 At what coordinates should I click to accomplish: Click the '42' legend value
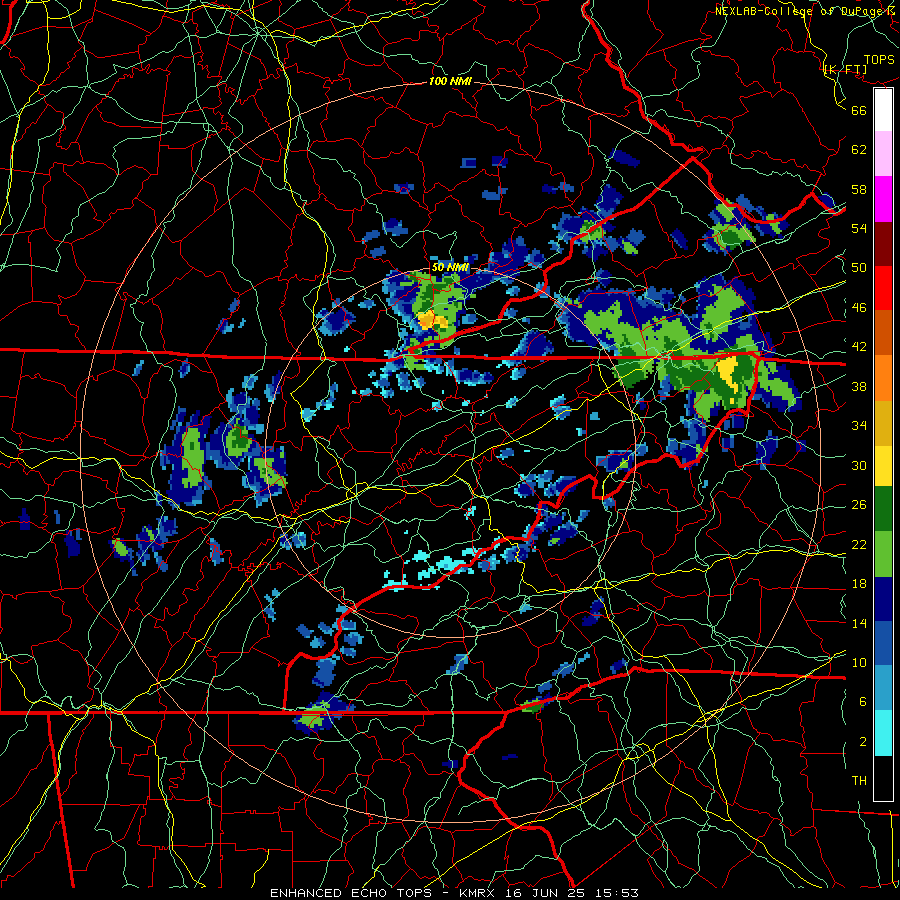click(x=859, y=347)
